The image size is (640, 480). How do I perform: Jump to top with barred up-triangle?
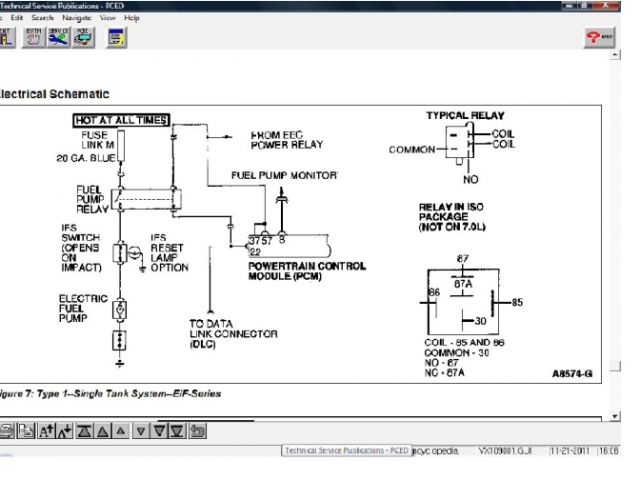(x=84, y=431)
